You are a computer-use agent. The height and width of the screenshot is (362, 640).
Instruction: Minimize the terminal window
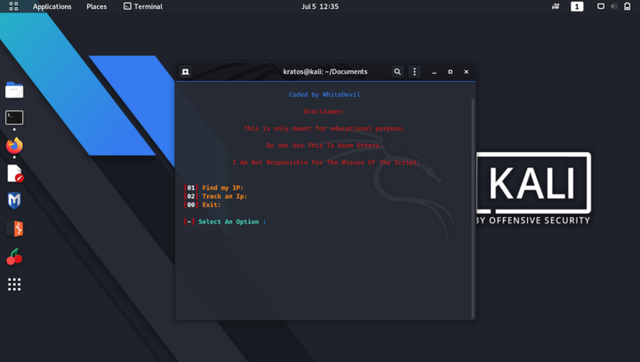click(x=434, y=72)
